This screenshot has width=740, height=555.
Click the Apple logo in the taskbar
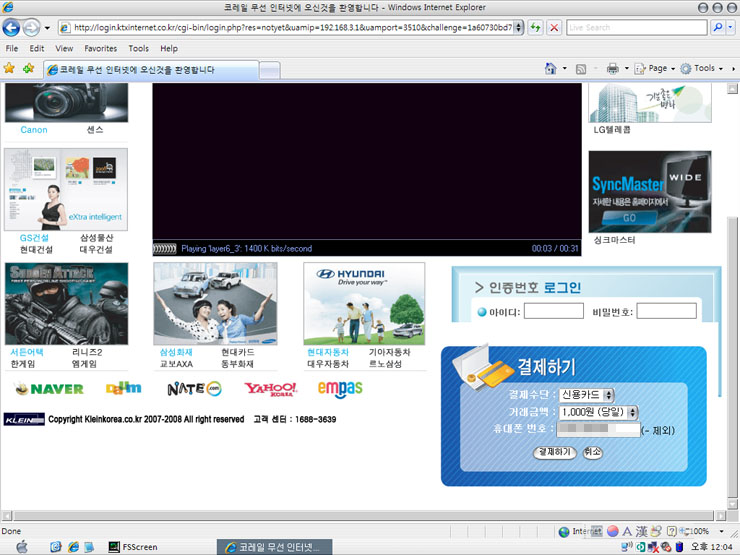click(x=22, y=547)
